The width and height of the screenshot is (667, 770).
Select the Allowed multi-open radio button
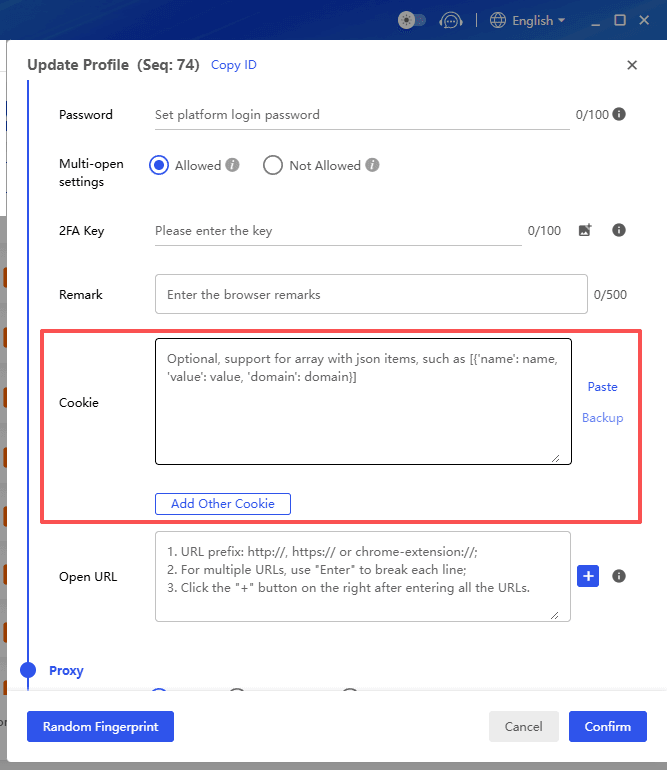[159, 165]
